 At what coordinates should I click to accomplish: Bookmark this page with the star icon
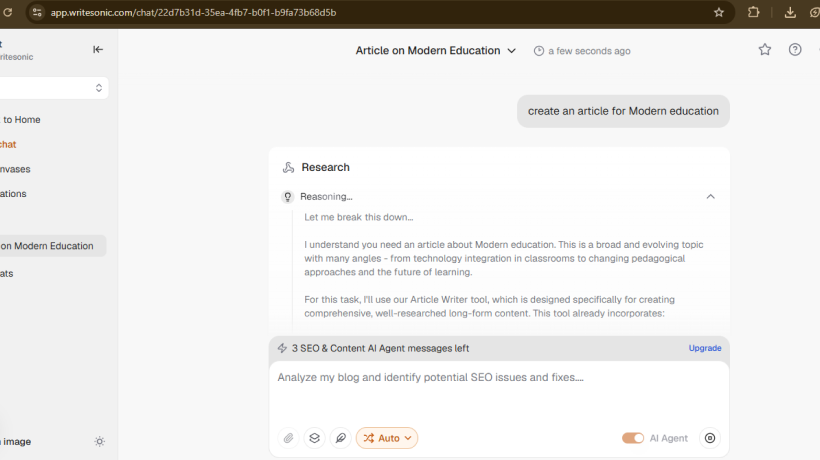(x=719, y=12)
